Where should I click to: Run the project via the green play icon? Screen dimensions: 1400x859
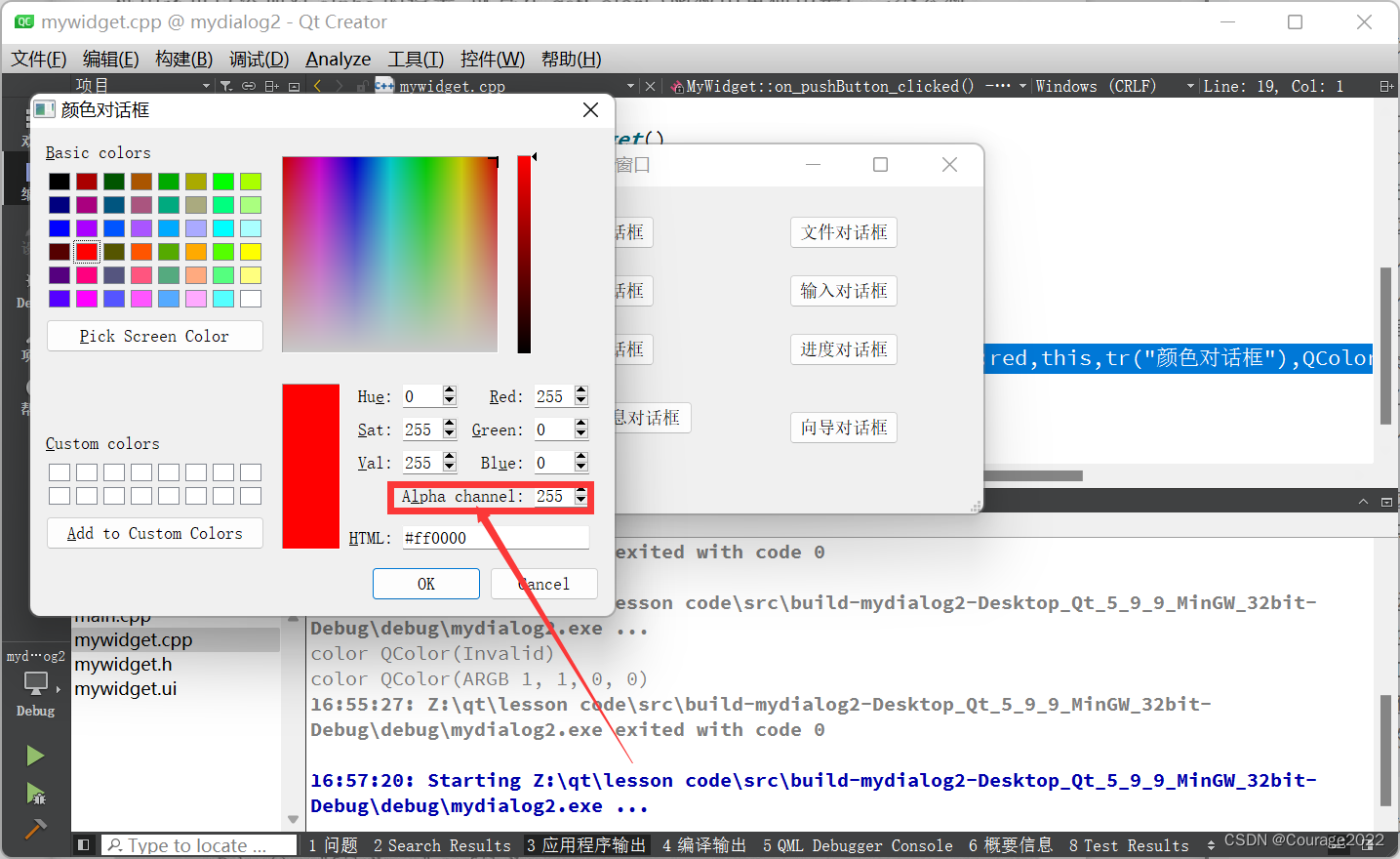35,755
